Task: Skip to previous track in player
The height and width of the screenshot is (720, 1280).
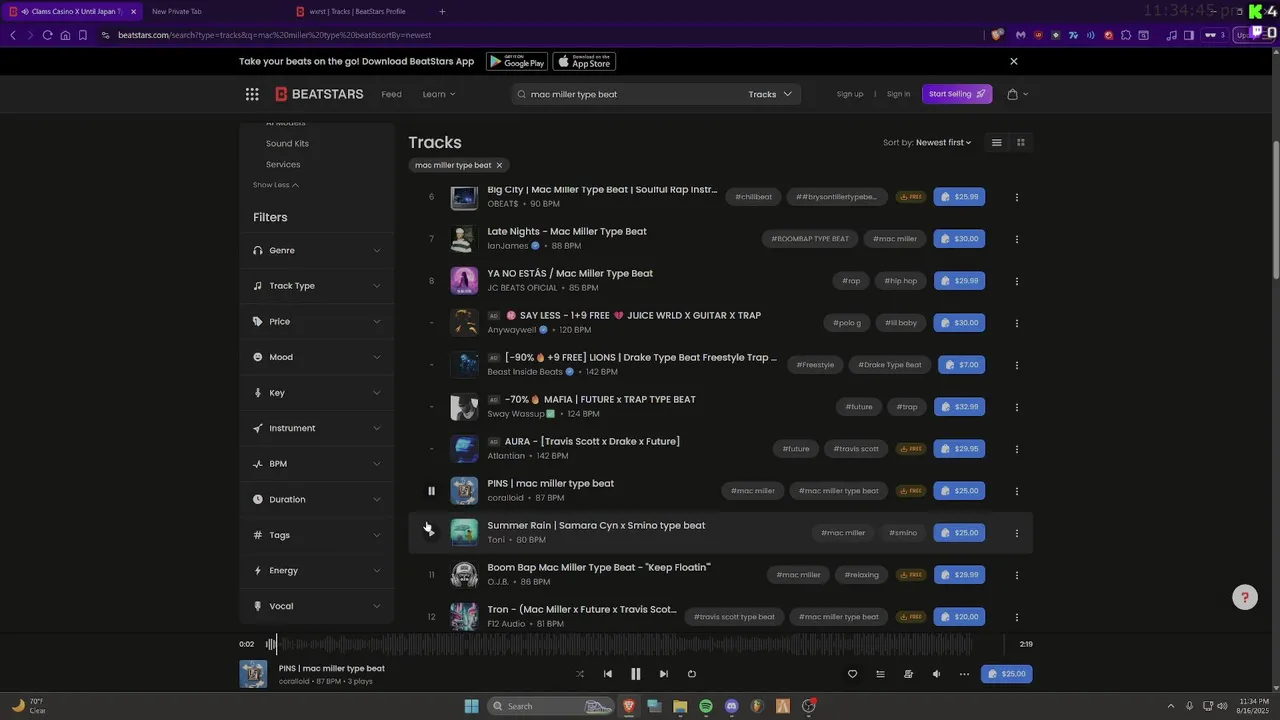Action: (x=607, y=674)
